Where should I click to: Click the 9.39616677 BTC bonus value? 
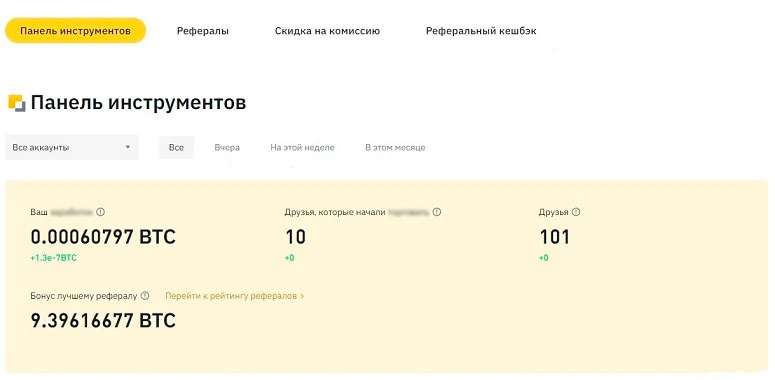pos(103,321)
